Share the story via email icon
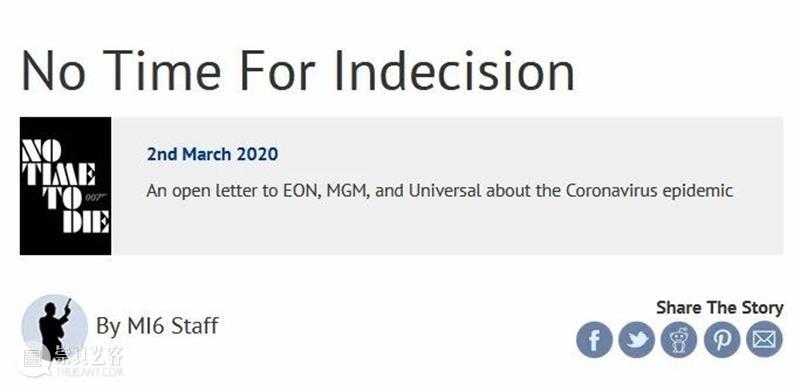Screen dimensions: 800x391 pos(764,339)
